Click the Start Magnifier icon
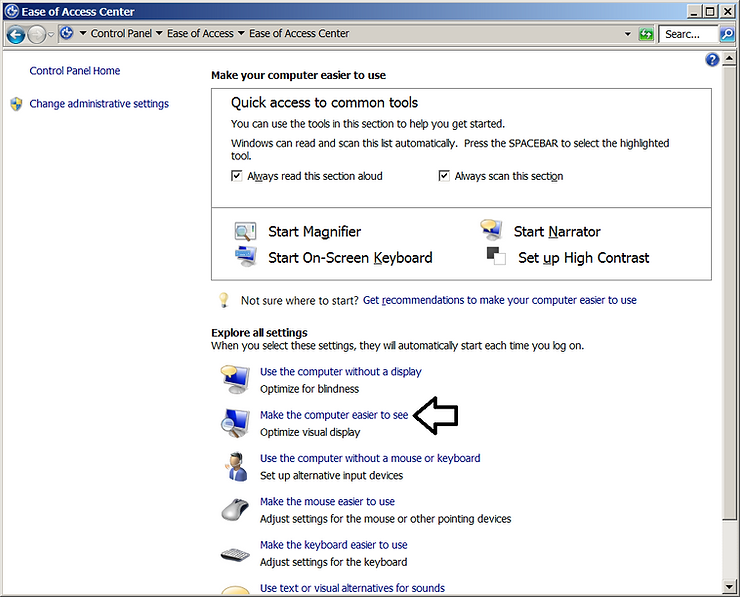Screen dimensions: 740x597 (x=245, y=232)
